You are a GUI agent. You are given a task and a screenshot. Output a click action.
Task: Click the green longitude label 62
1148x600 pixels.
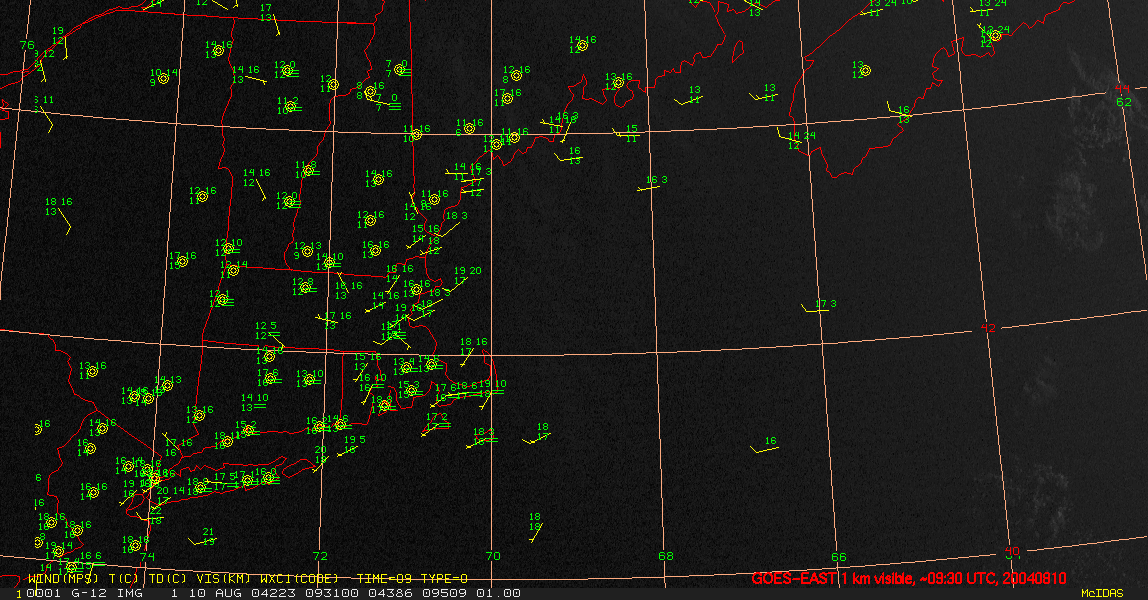[1124, 102]
